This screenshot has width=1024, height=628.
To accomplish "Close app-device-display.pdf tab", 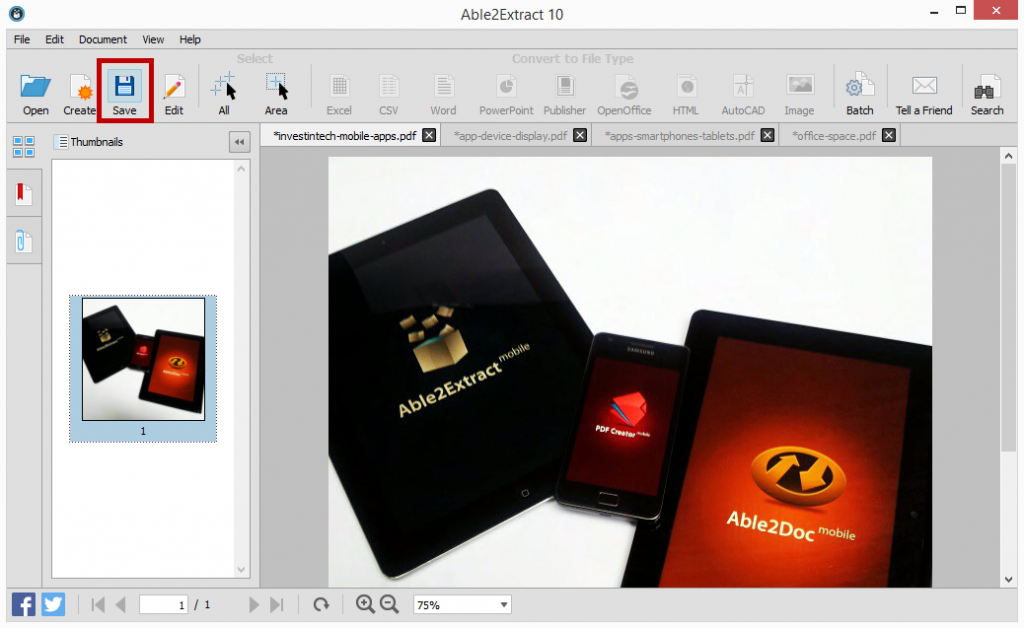I will [580, 135].
